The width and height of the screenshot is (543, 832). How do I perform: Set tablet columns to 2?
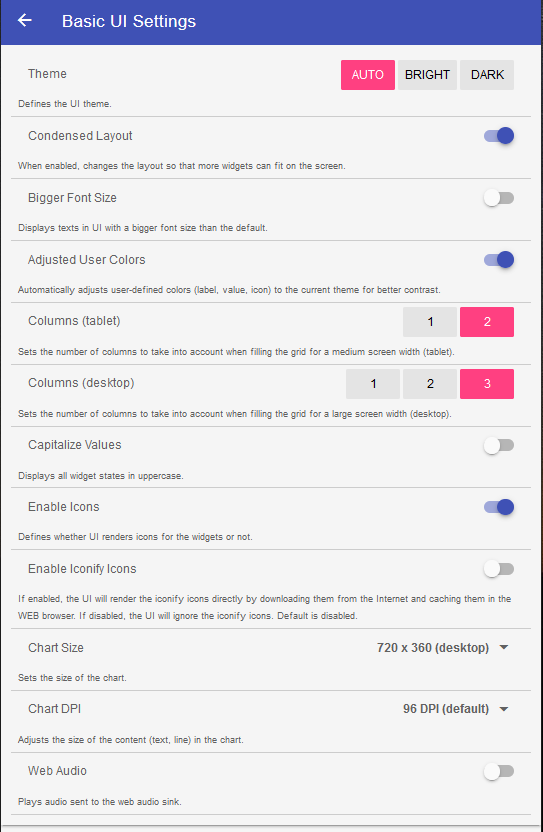(x=487, y=322)
